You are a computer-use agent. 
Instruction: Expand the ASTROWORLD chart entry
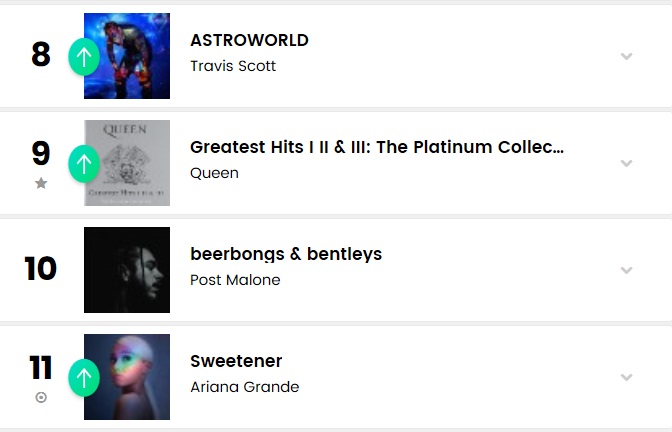(627, 56)
